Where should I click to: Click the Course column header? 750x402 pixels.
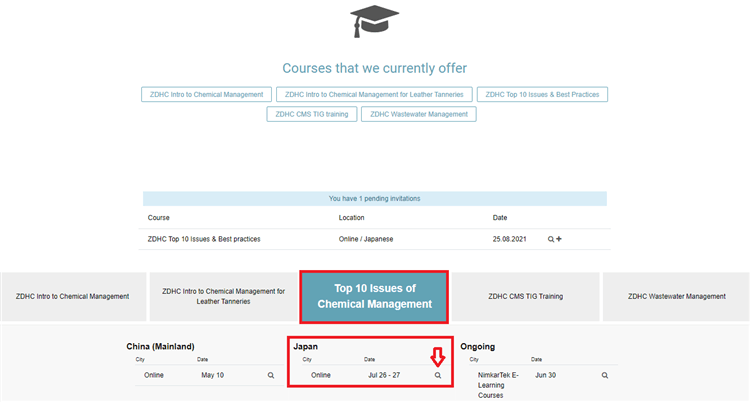tap(158, 218)
